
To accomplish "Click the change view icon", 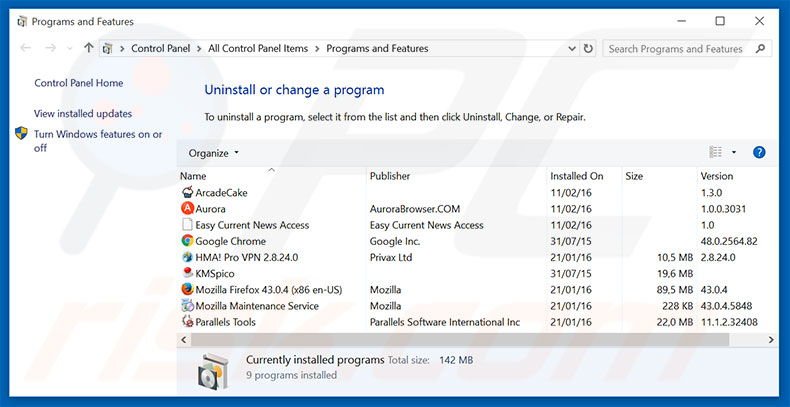I will 715,152.
